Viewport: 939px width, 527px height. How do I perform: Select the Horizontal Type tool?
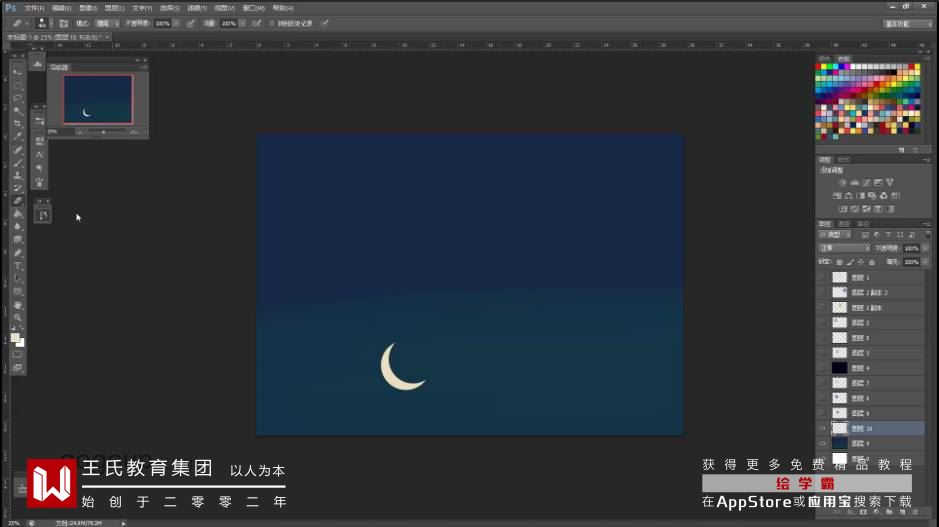(x=18, y=266)
